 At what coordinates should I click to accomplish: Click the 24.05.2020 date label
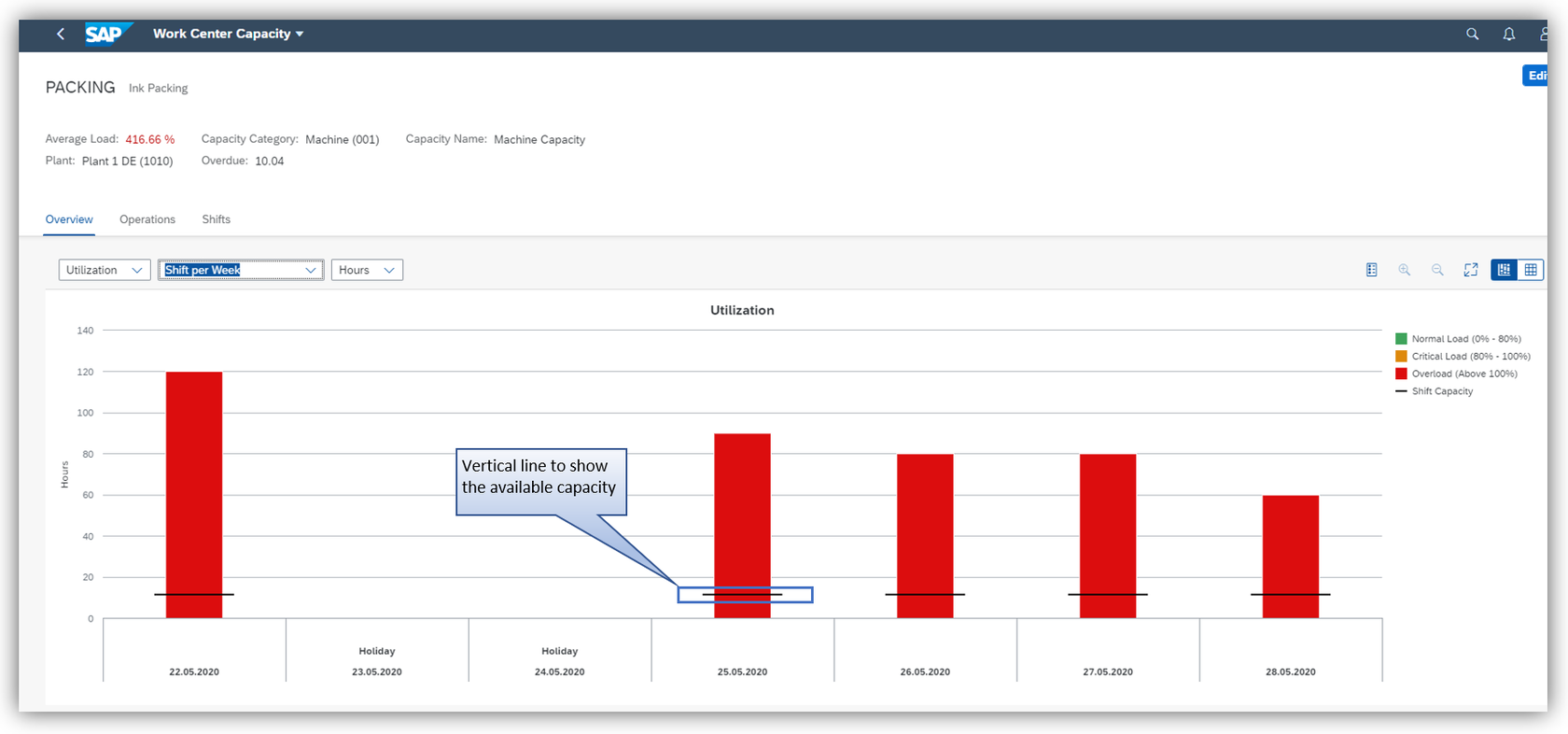click(560, 672)
